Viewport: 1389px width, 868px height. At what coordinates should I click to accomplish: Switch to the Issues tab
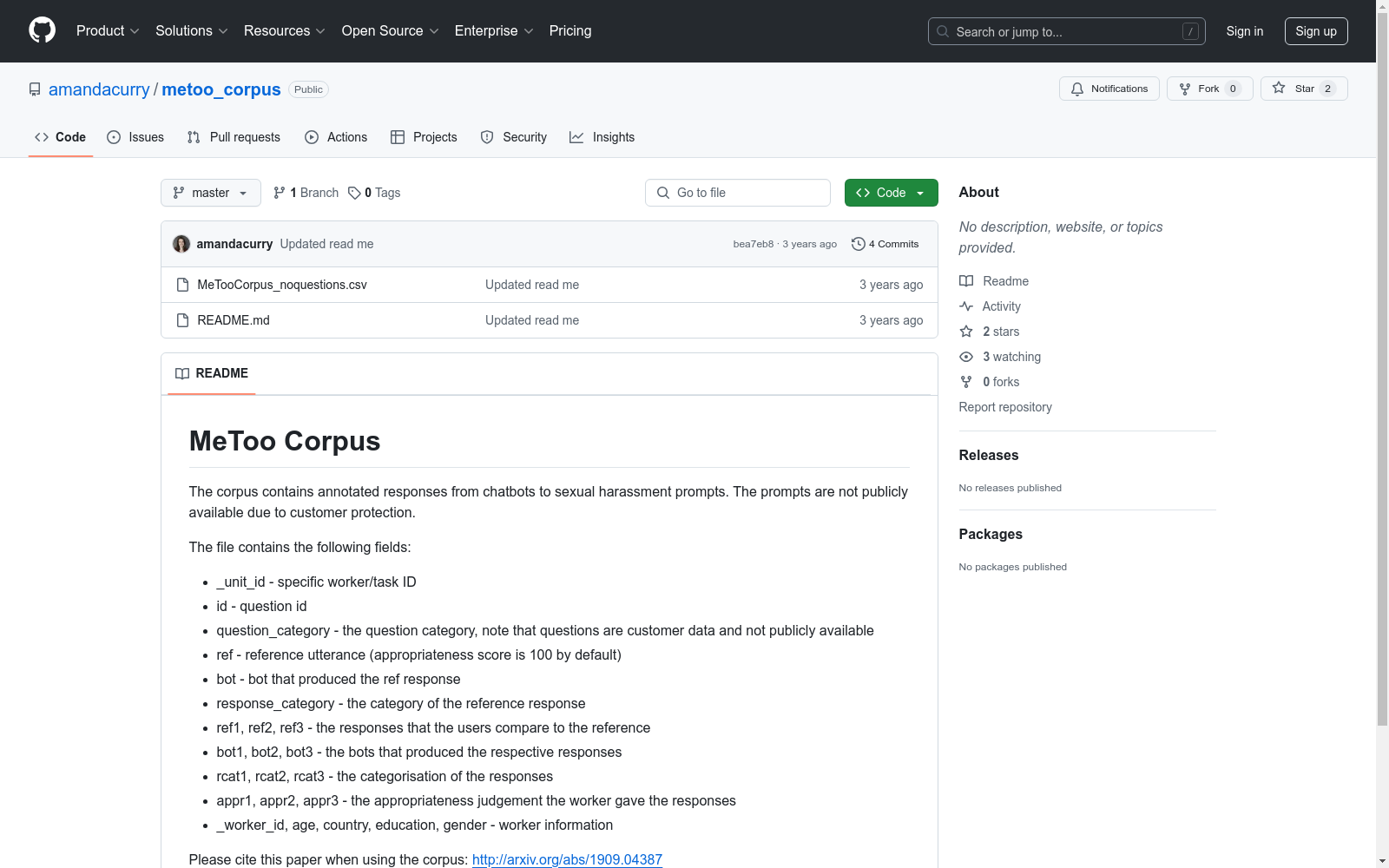coord(135,137)
